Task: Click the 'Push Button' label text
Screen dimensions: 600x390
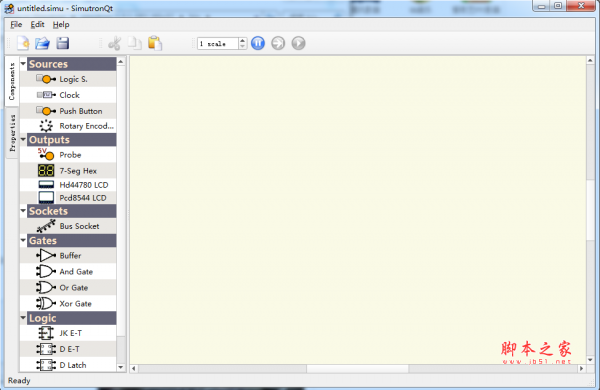Action: pyautogui.click(x=81, y=111)
